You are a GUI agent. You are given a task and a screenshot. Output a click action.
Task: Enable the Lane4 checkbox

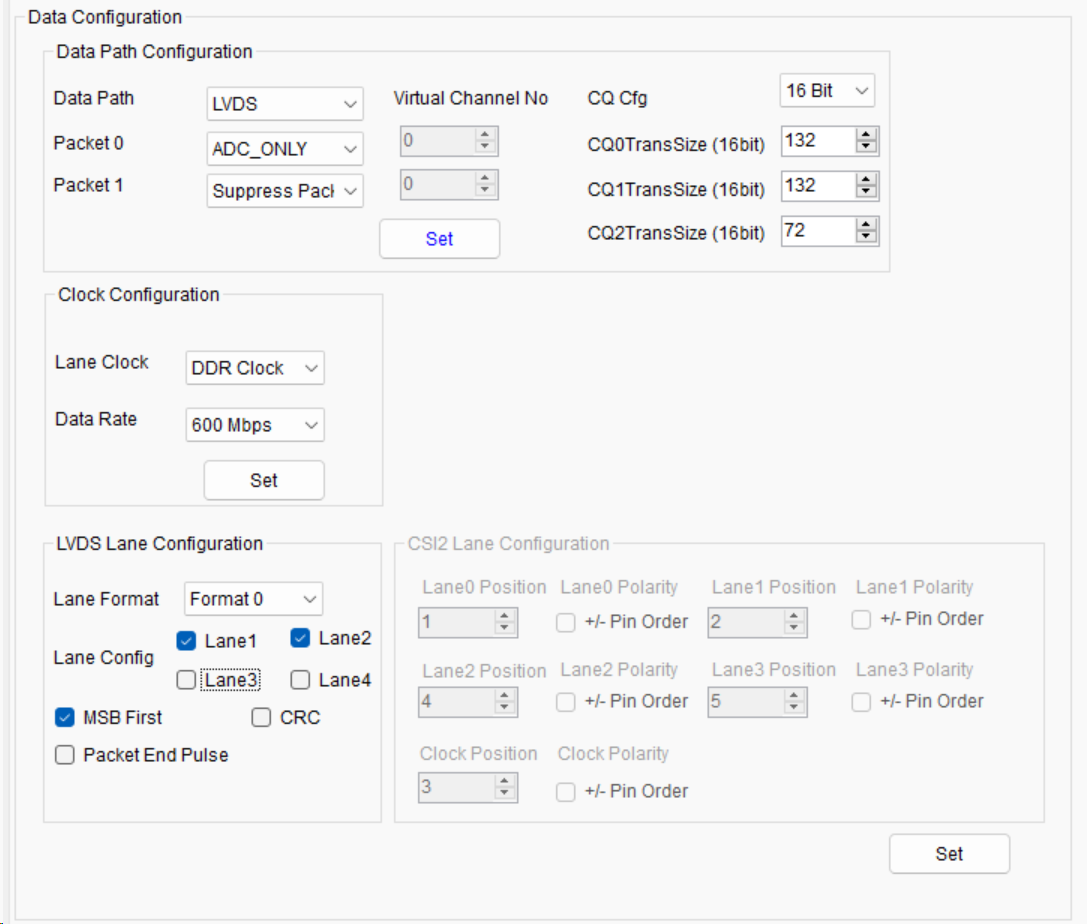coord(300,680)
